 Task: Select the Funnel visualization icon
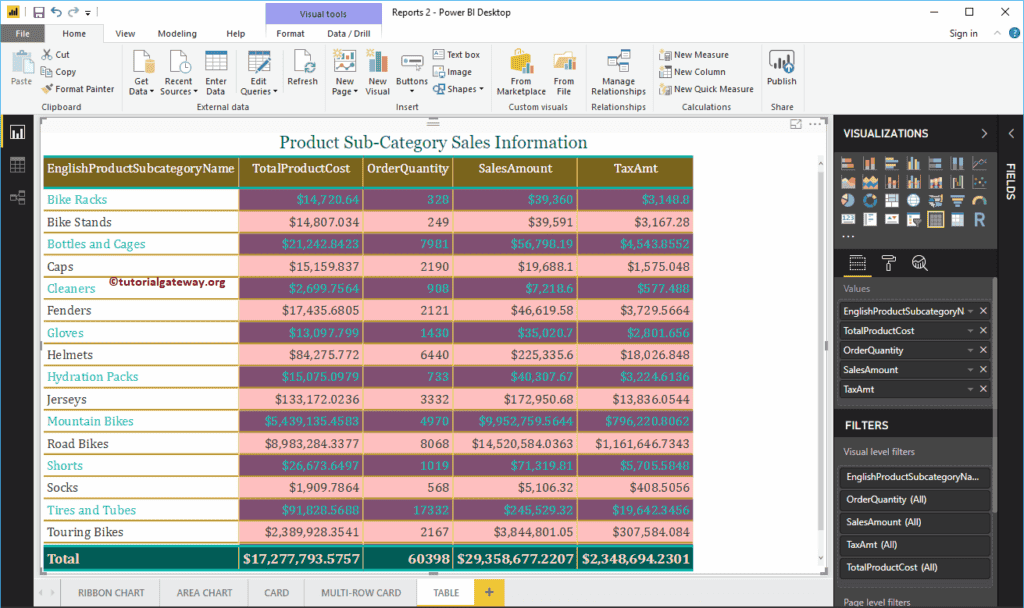pyautogui.click(x=957, y=200)
